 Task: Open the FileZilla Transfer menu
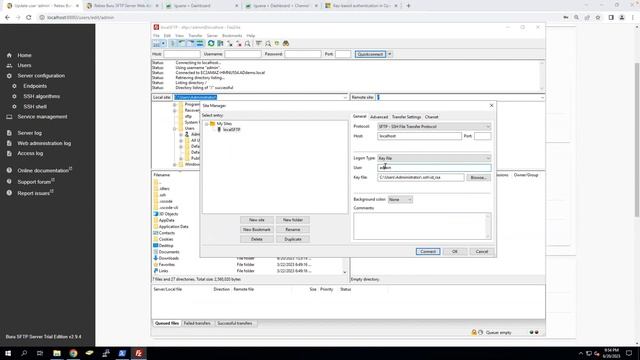(195, 36)
